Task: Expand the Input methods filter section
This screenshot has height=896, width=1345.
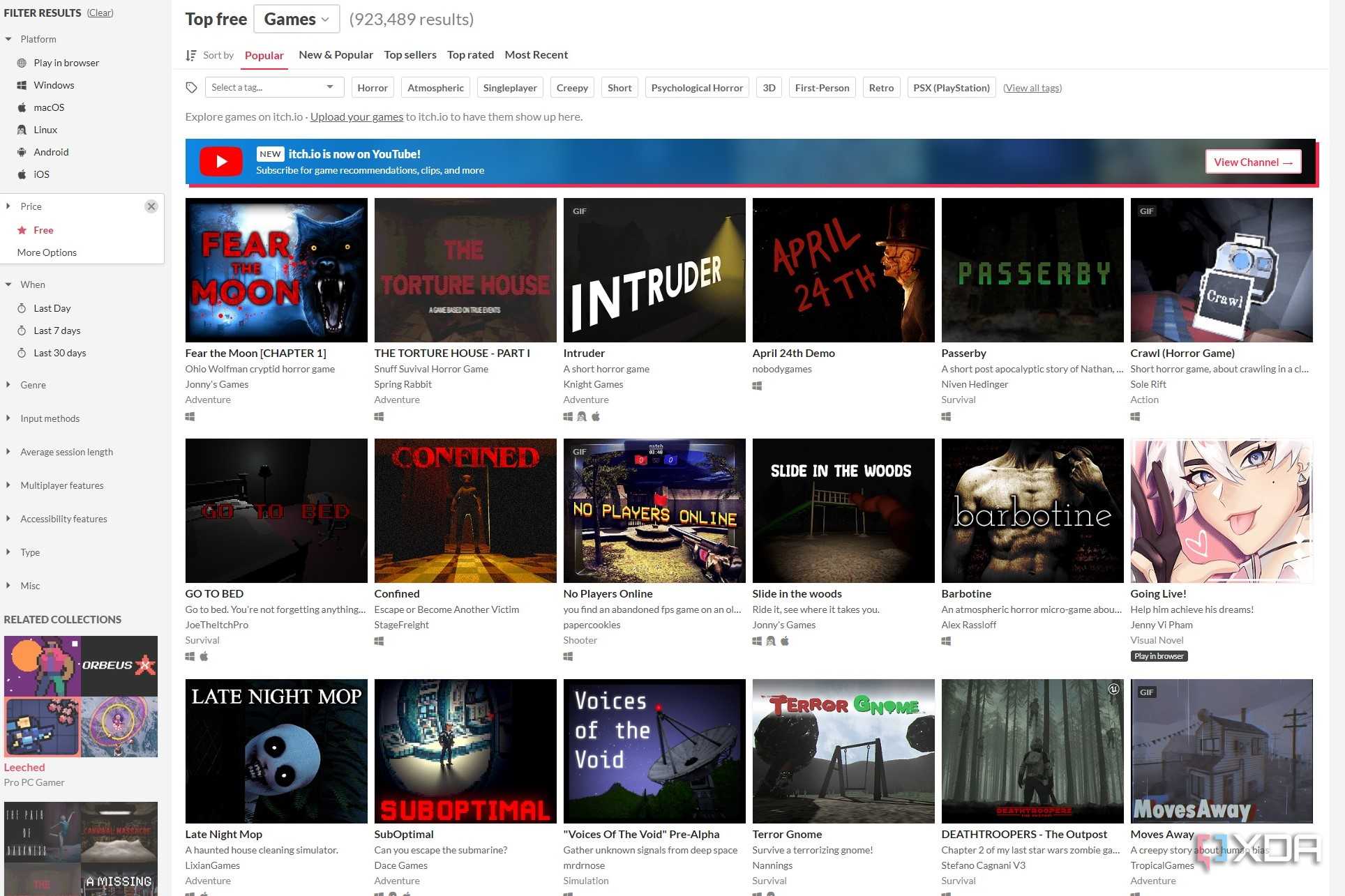Action: coord(8,418)
